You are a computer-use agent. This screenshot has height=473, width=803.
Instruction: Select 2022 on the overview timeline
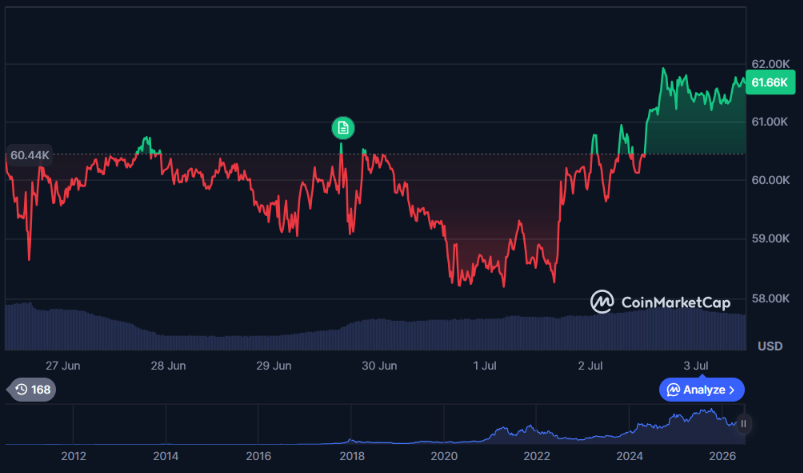tap(537, 456)
